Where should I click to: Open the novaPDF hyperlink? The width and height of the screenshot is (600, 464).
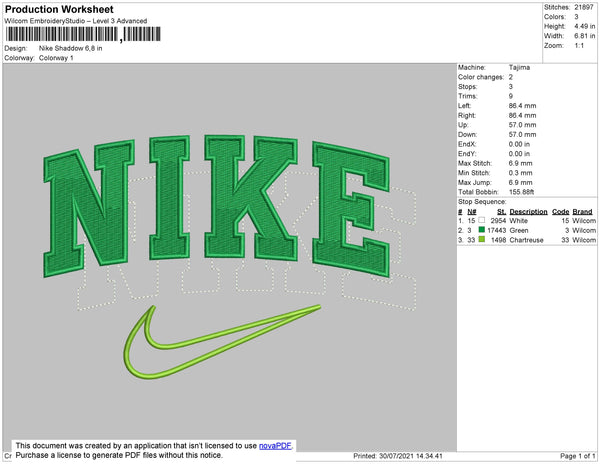275,446
